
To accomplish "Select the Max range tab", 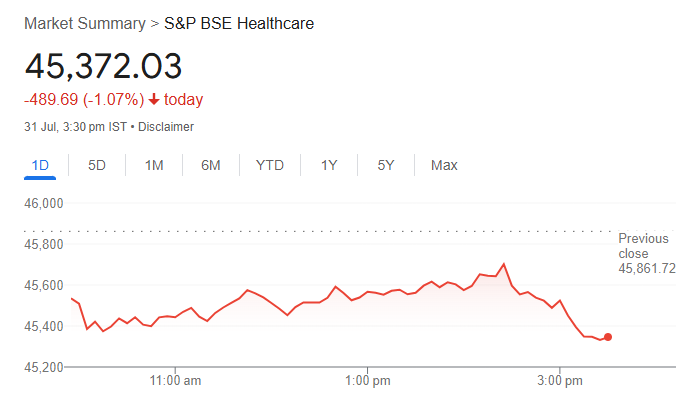I will pos(444,165).
